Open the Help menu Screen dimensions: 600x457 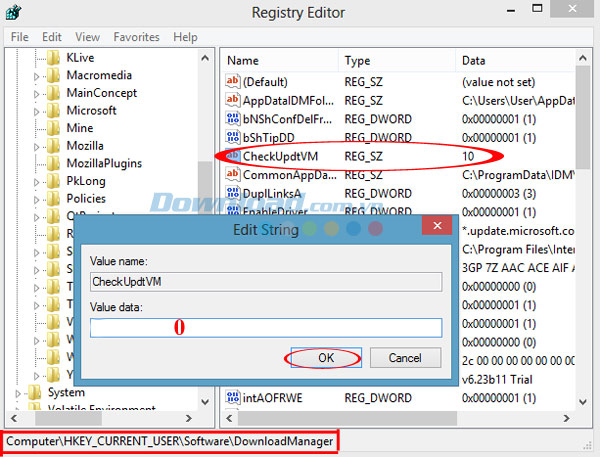[x=185, y=37]
